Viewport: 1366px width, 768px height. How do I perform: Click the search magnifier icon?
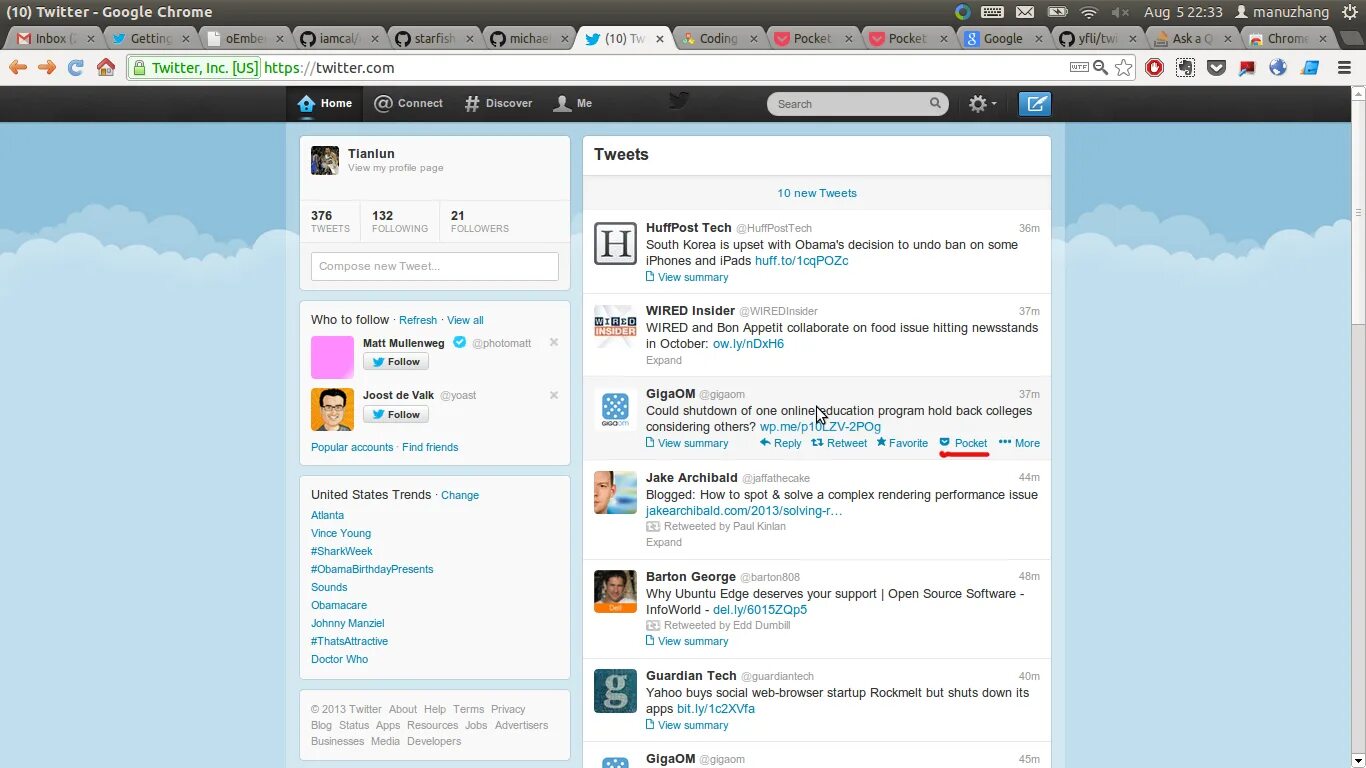(936, 103)
